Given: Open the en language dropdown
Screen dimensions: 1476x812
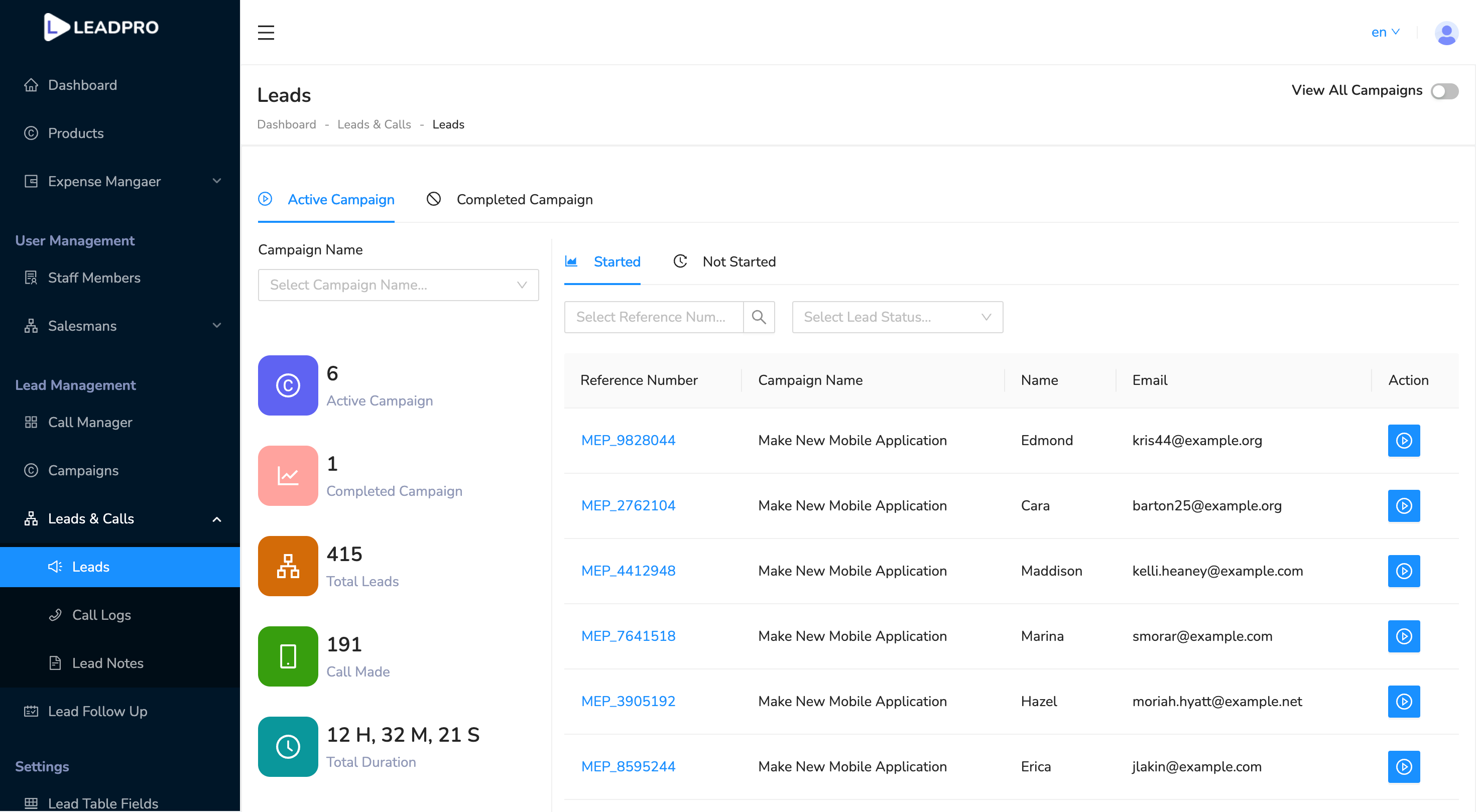Looking at the screenshot, I should (1386, 33).
